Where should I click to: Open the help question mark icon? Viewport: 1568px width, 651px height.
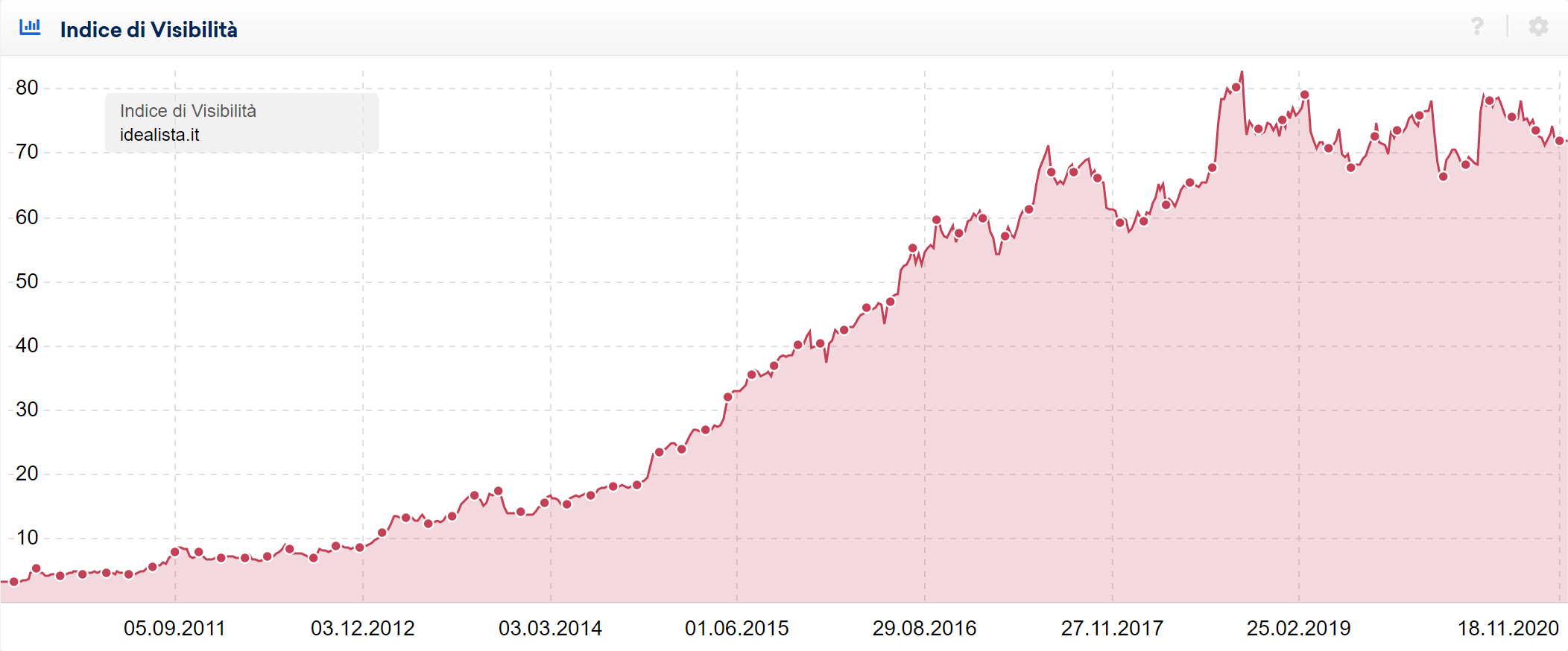point(1477,27)
